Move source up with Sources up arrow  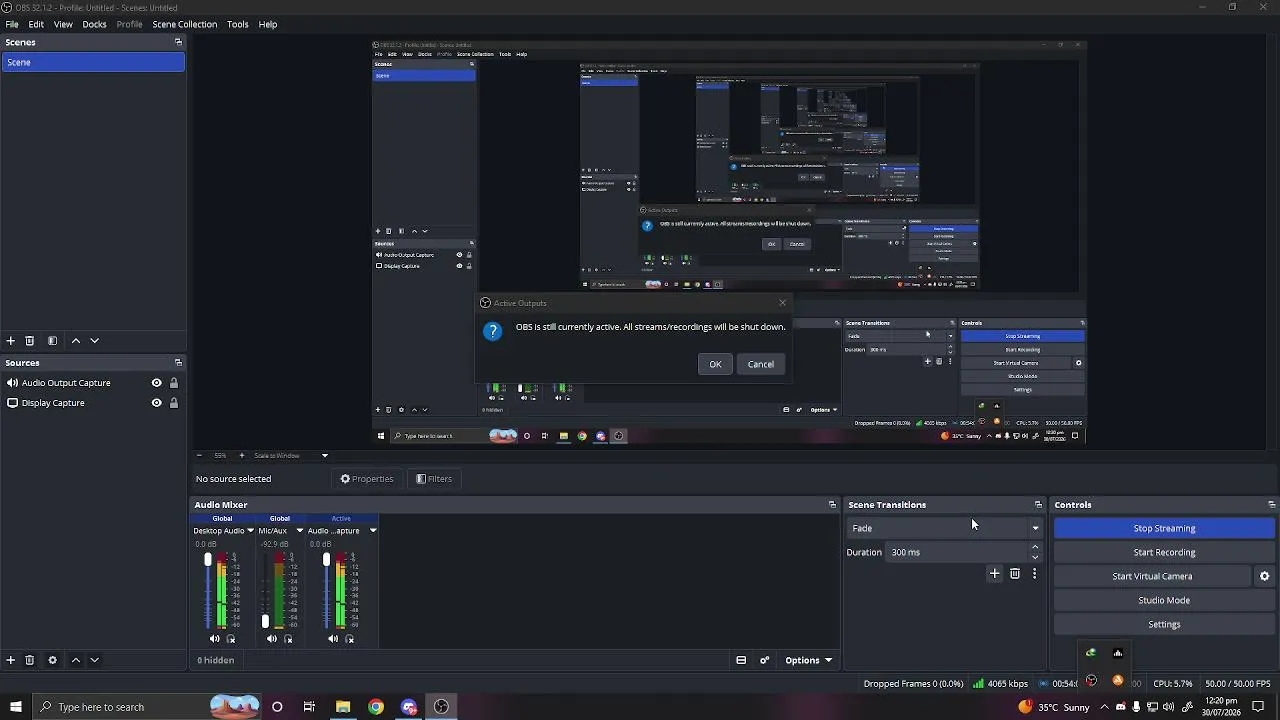tap(76, 660)
